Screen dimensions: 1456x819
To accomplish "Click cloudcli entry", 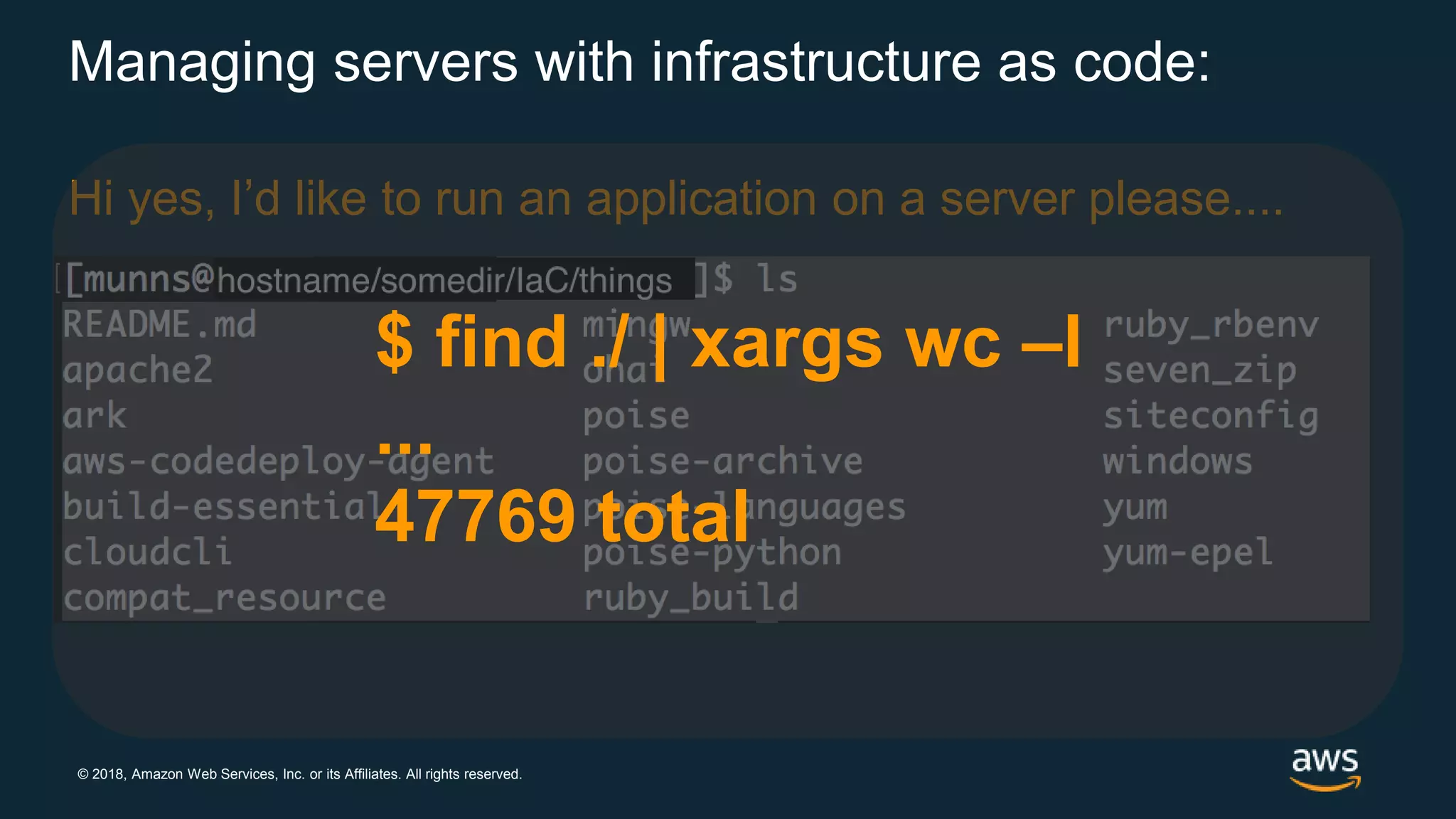I will point(147,552).
